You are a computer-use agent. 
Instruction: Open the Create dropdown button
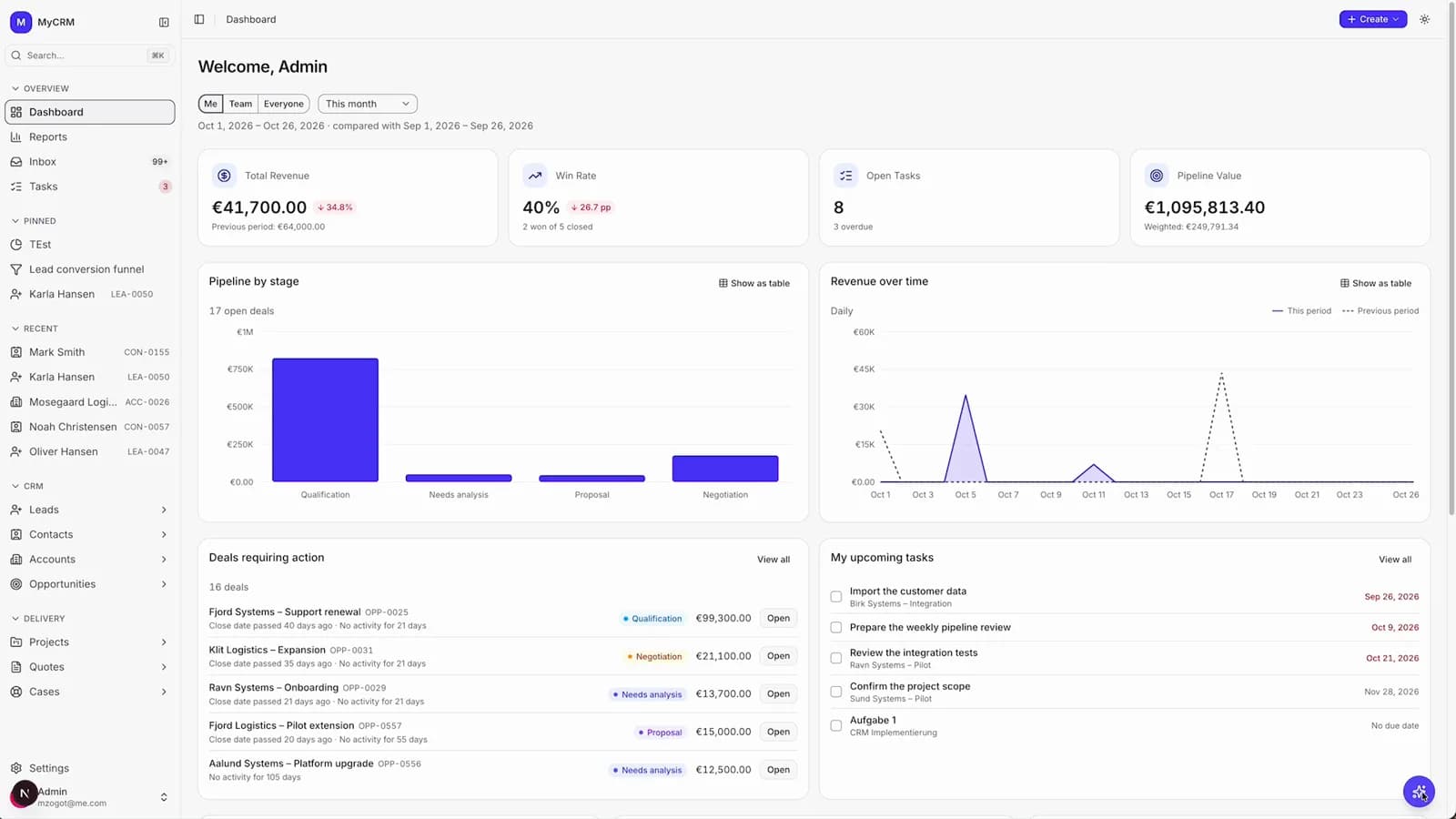[x=1373, y=19]
